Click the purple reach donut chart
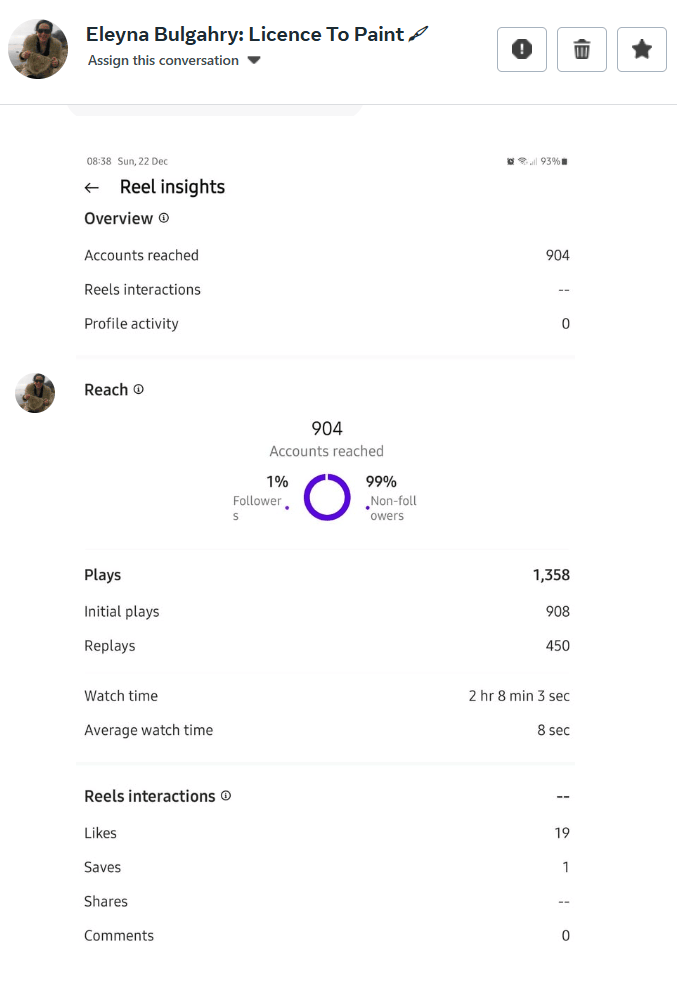The width and height of the screenshot is (680, 996). tap(328, 499)
